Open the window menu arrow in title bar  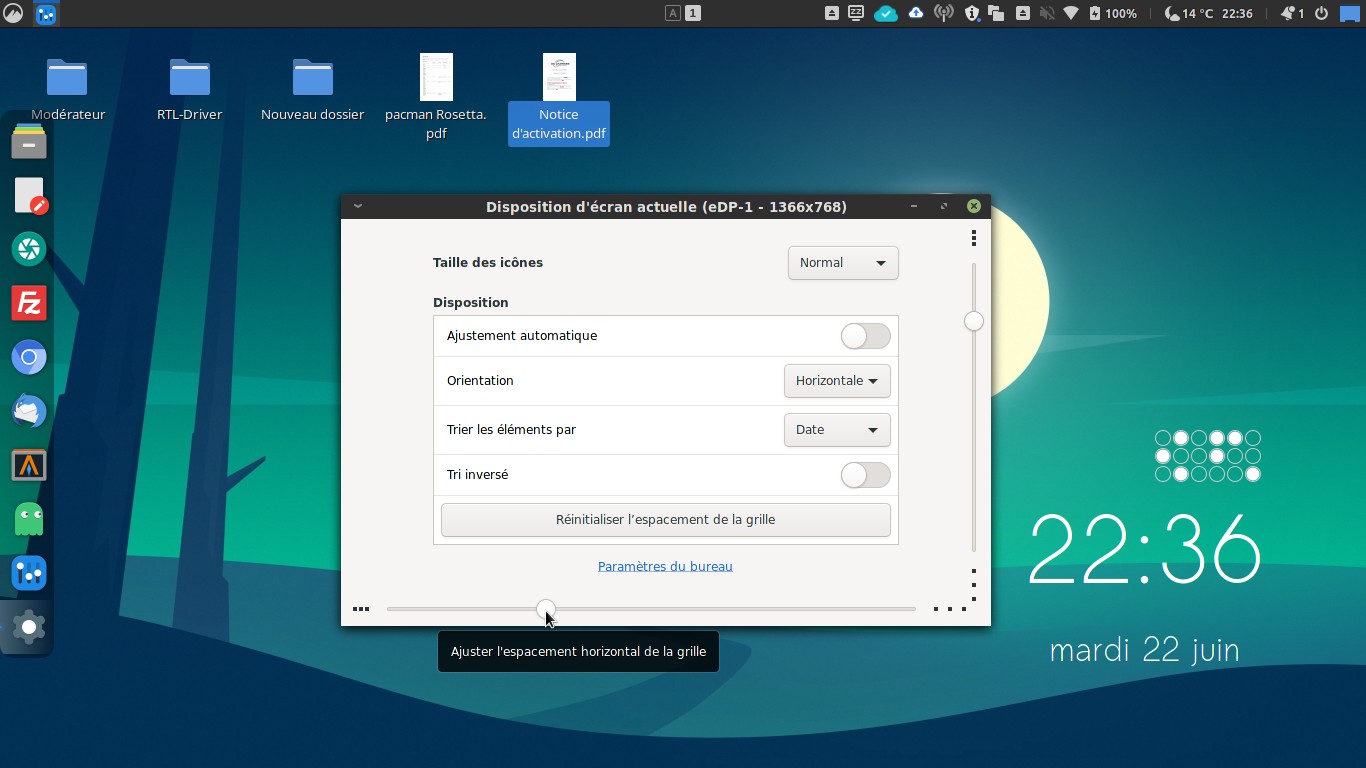(358, 207)
